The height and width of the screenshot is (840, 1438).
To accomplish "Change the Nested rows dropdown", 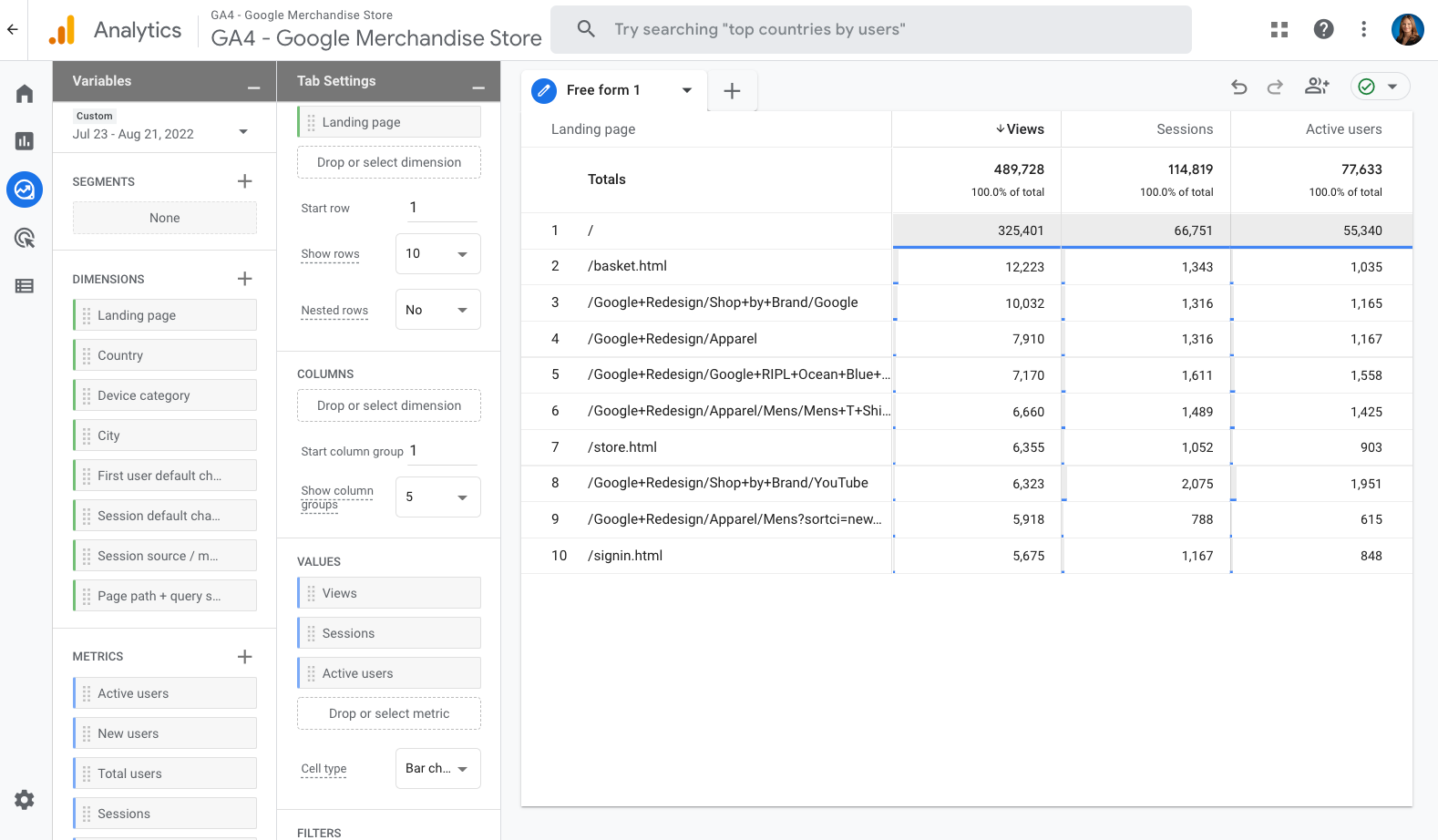I will coord(437,310).
